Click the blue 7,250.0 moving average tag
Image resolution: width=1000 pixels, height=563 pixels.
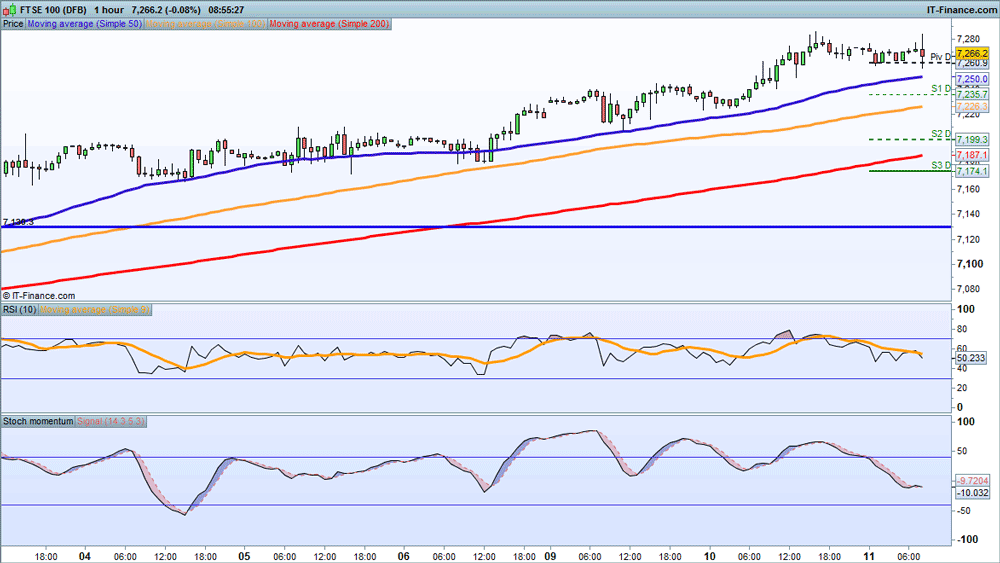pyautogui.click(x=972, y=79)
